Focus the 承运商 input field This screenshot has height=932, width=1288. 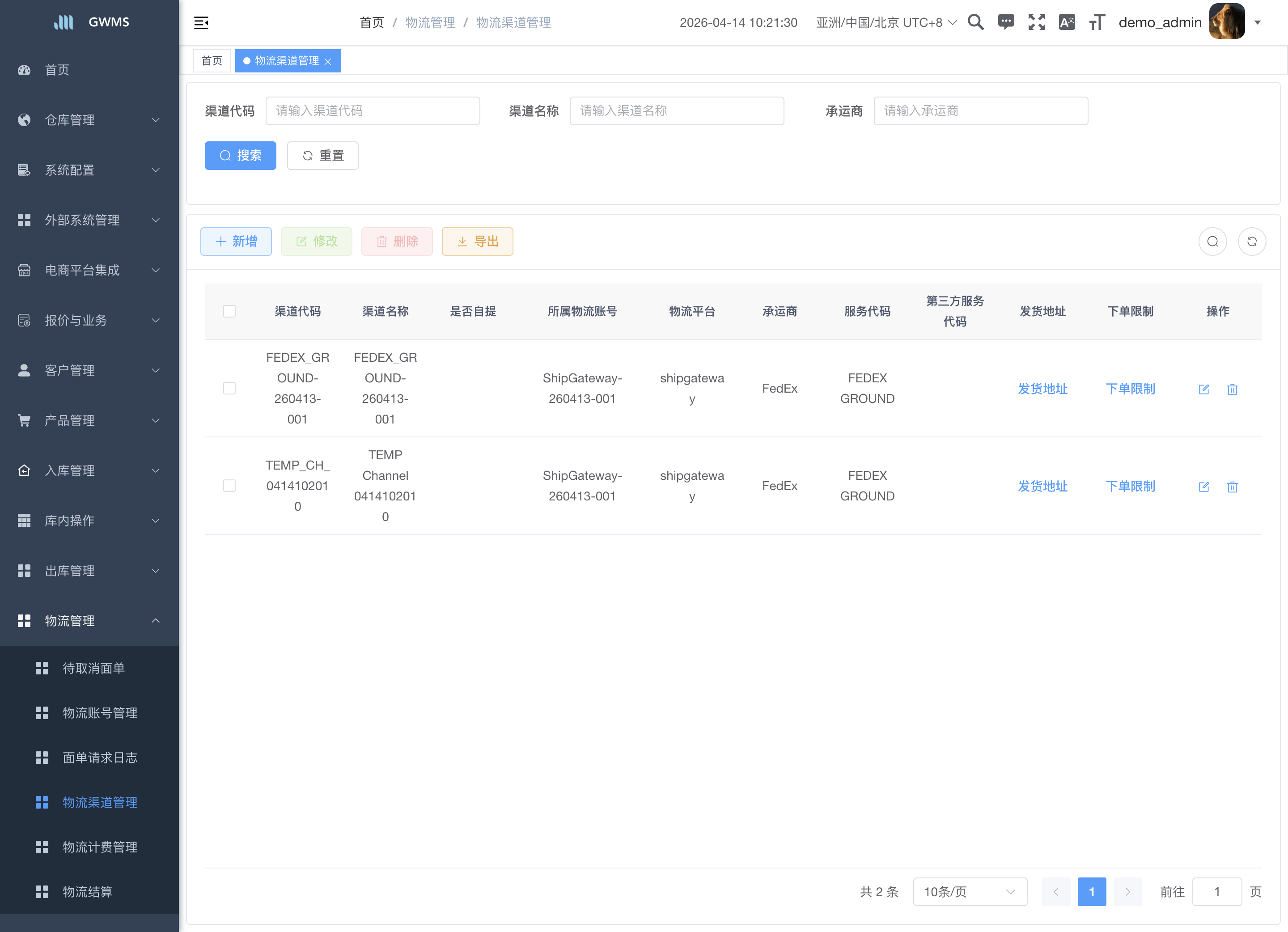pyautogui.click(x=981, y=111)
